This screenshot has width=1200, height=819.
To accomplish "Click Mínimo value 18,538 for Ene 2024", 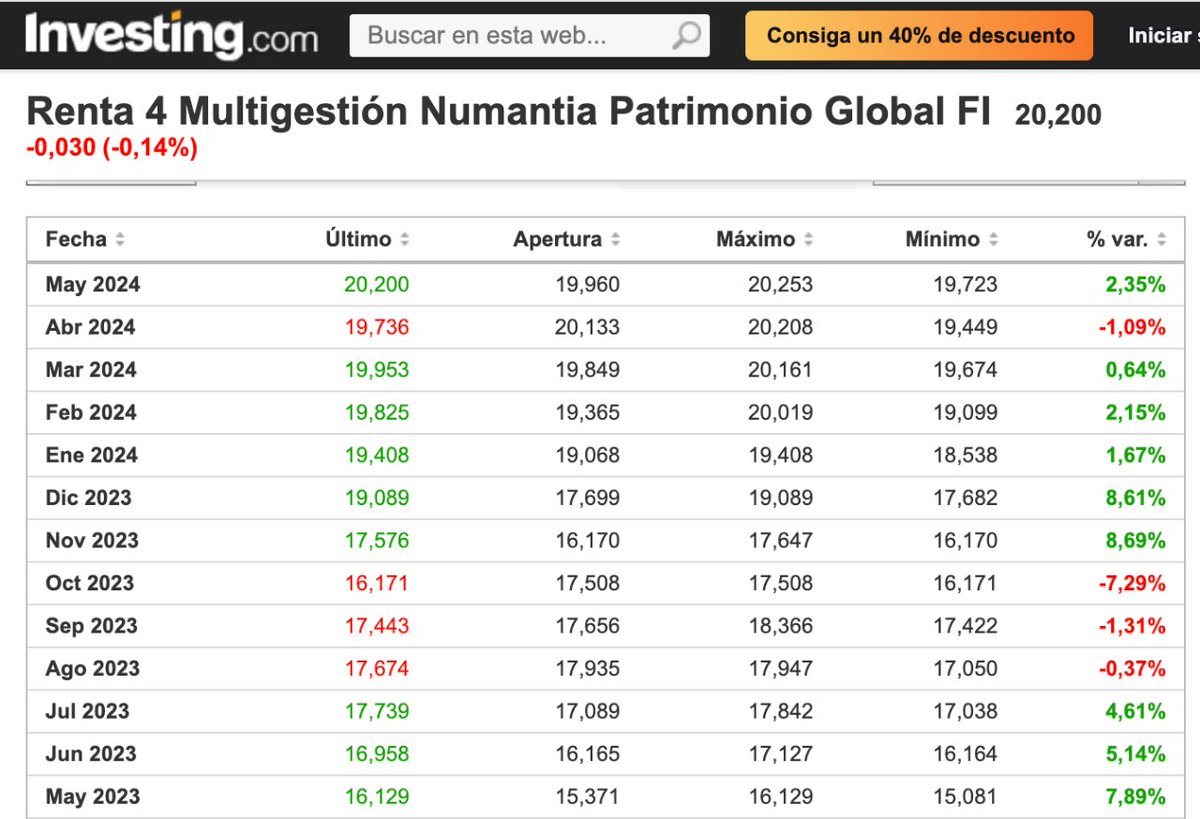I will pos(966,455).
